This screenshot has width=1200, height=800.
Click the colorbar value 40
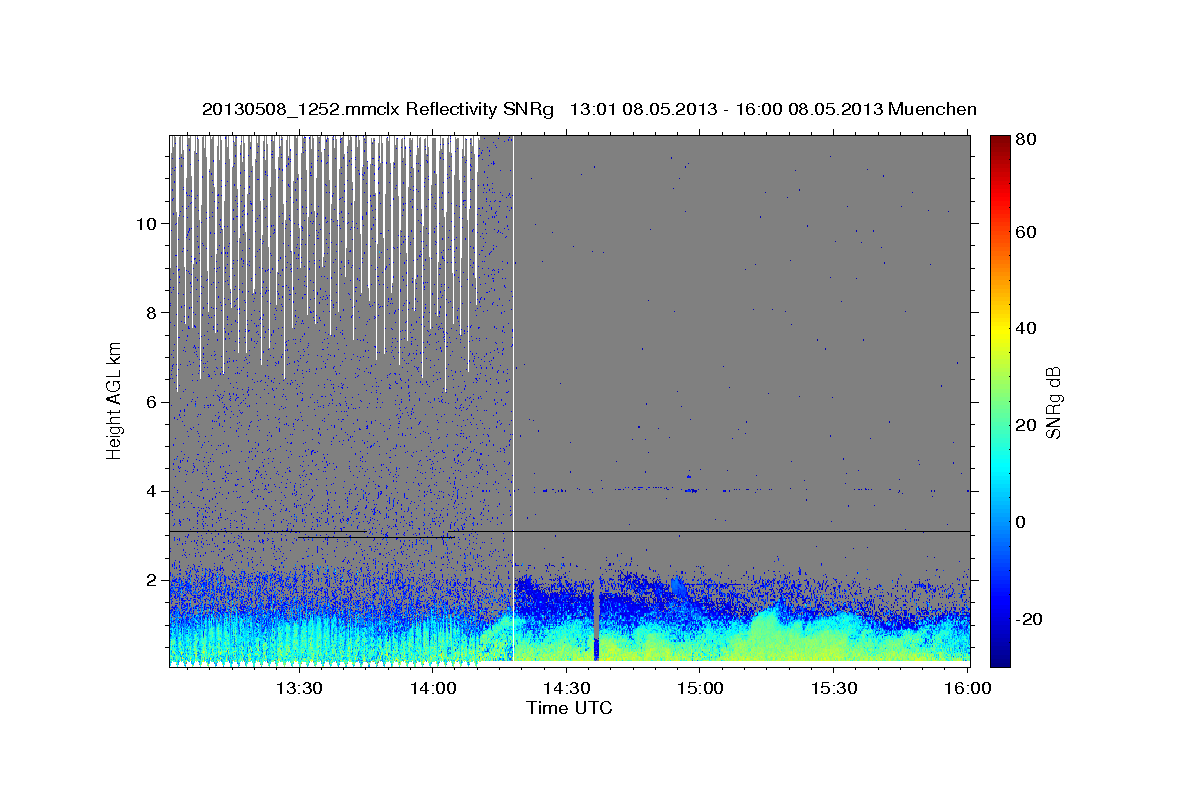click(1027, 328)
